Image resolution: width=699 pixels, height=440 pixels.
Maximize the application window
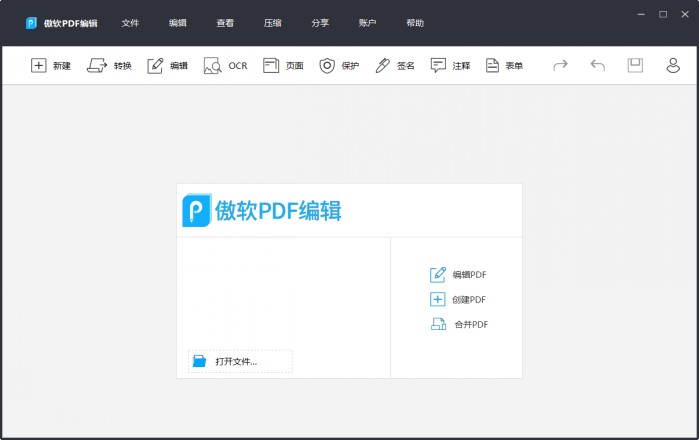tap(663, 14)
